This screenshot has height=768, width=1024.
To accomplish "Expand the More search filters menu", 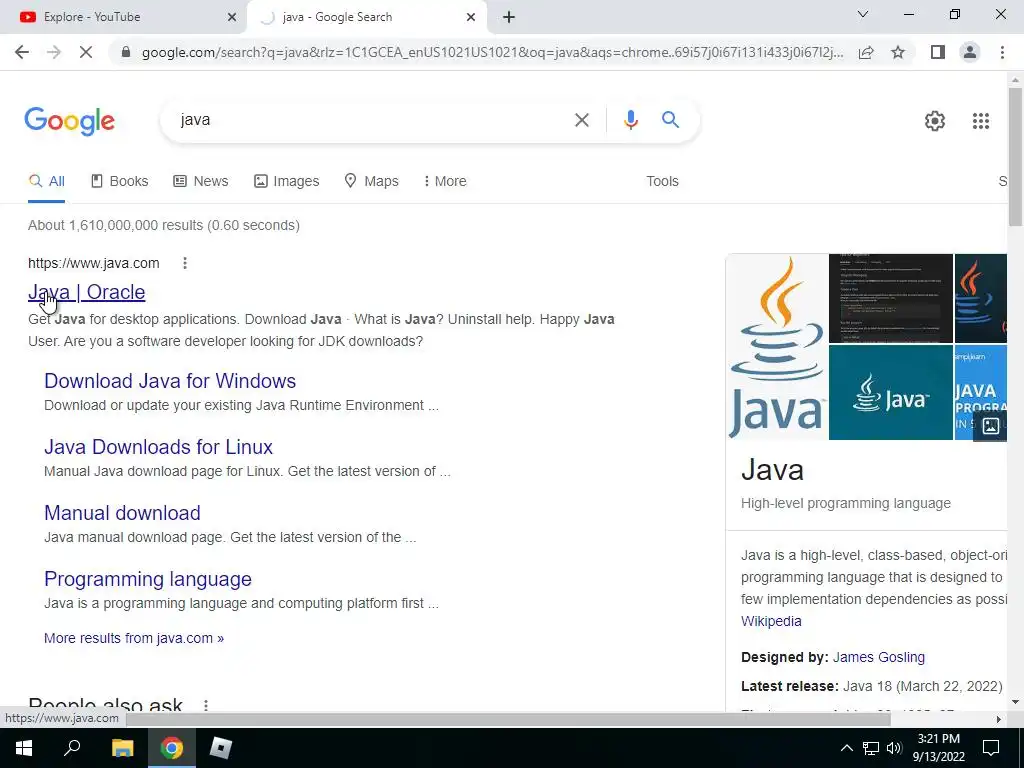I will coord(445,181).
